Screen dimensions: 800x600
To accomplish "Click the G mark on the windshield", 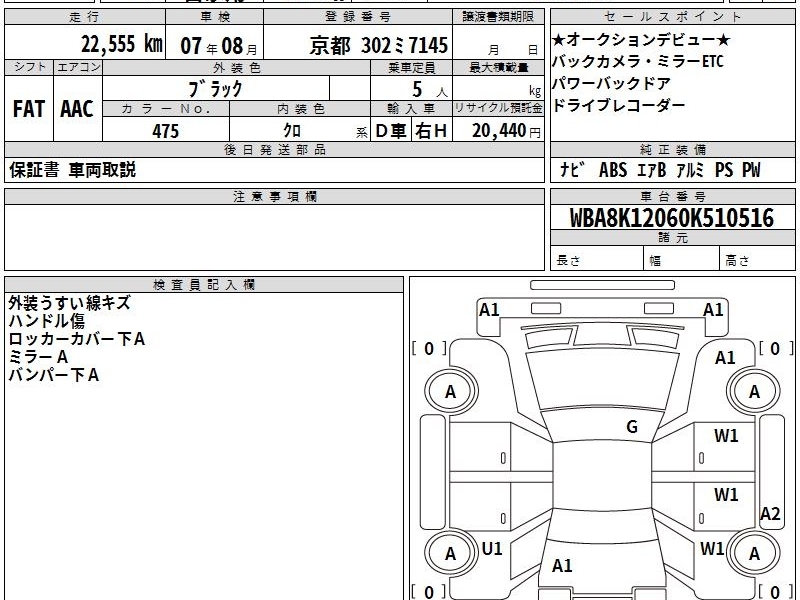I will click(x=632, y=427).
